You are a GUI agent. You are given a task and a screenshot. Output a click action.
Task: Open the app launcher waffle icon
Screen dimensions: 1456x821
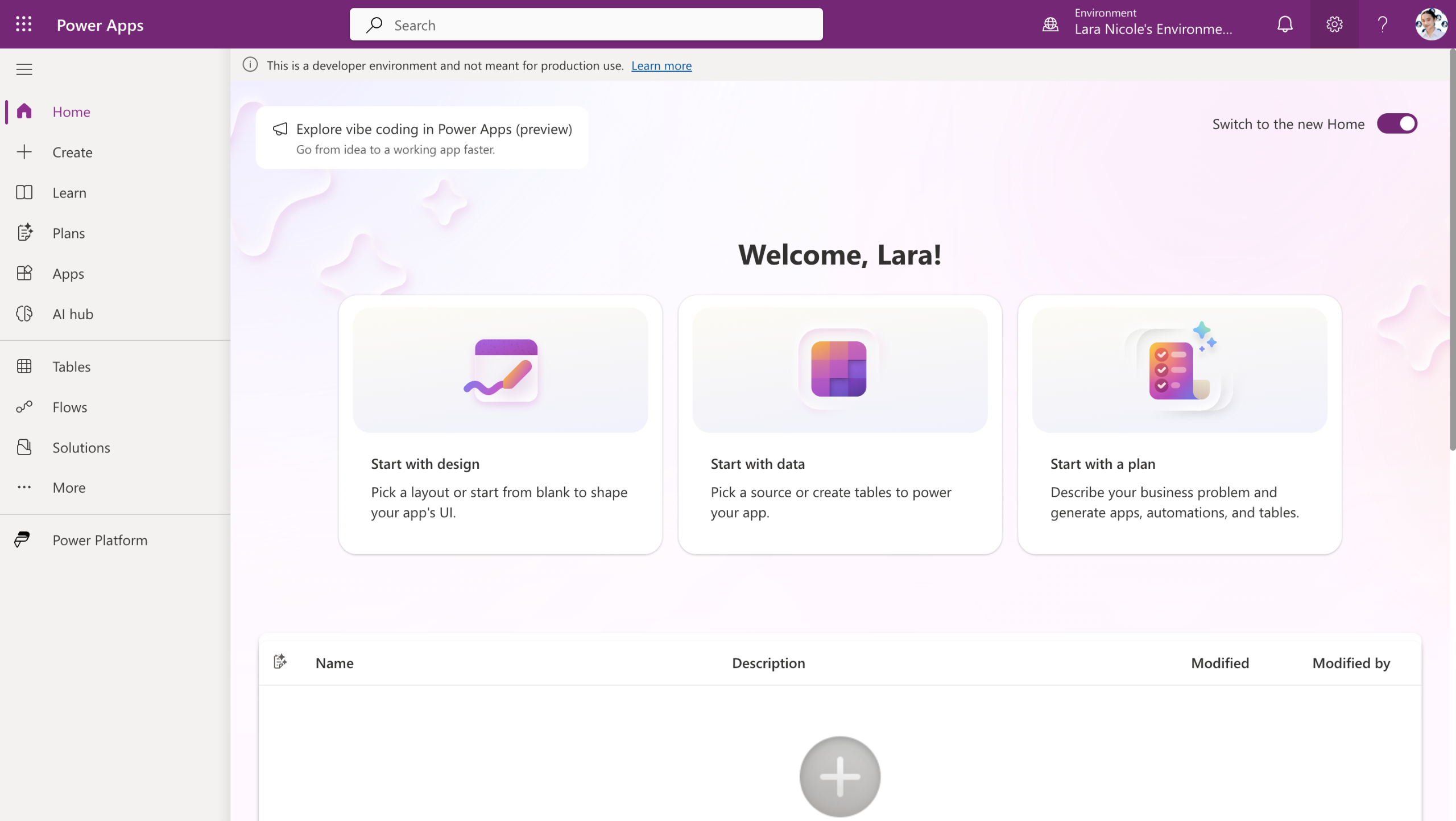click(23, 24)
